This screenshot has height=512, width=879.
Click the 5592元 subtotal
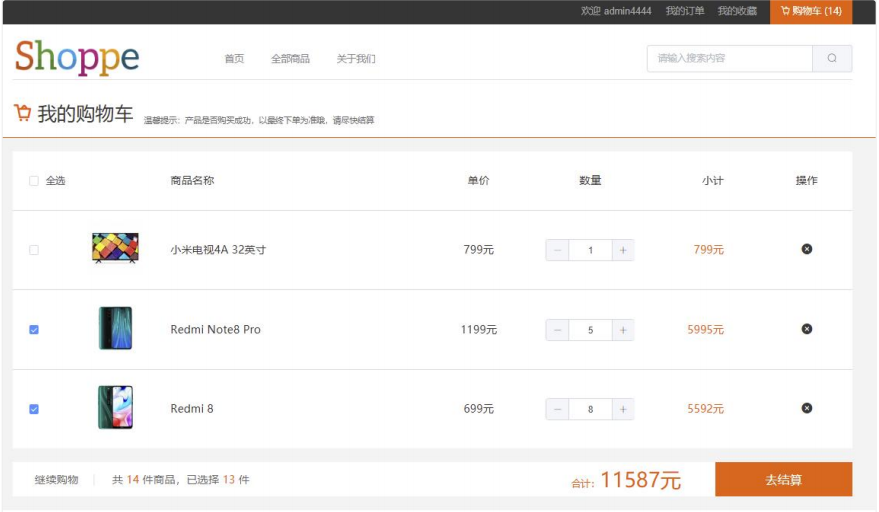[706, 409]
